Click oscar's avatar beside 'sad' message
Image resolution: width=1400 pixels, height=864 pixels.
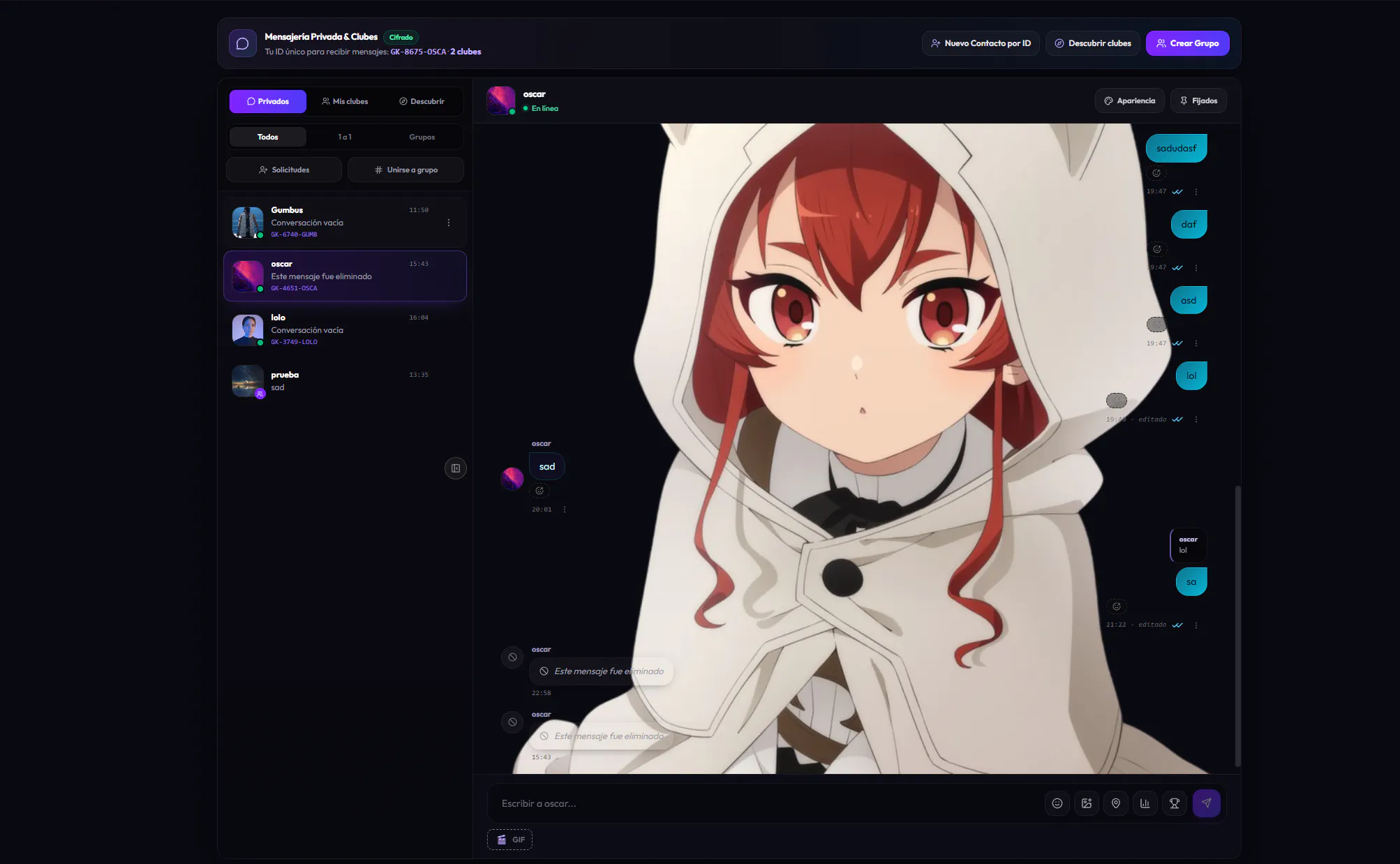512,479
